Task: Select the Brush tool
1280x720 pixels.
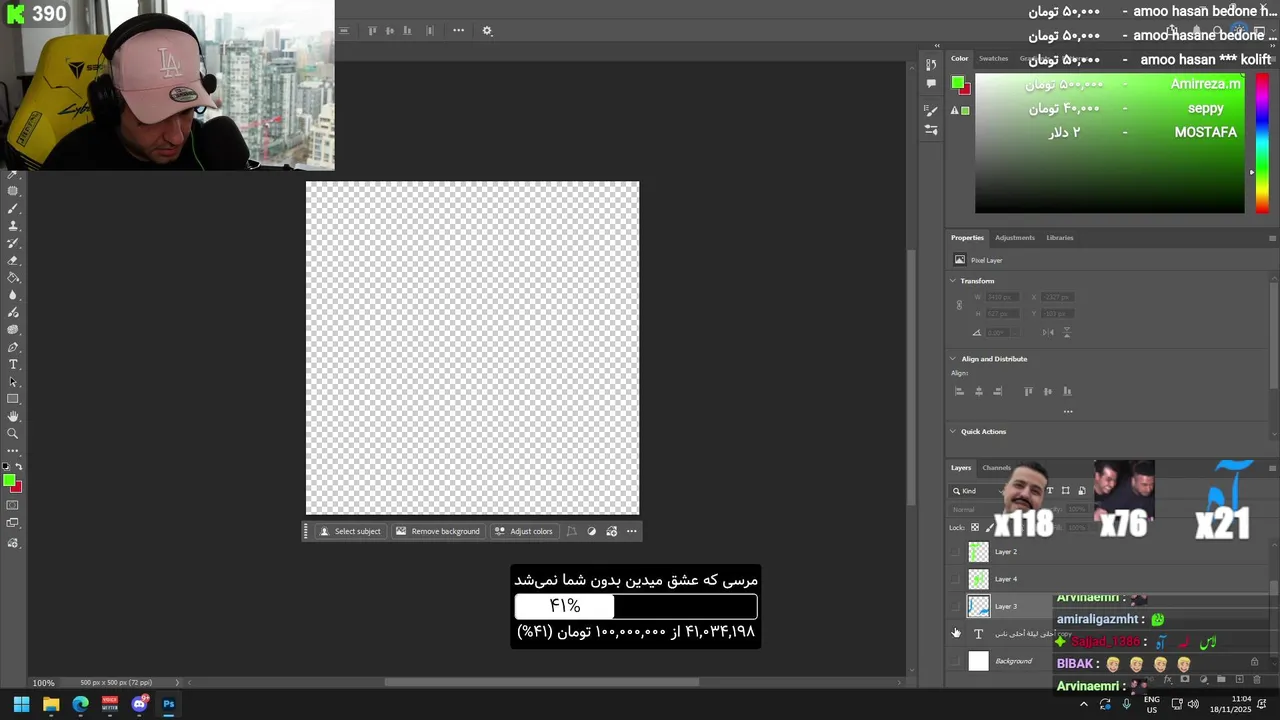Action: tap(13, 209)
